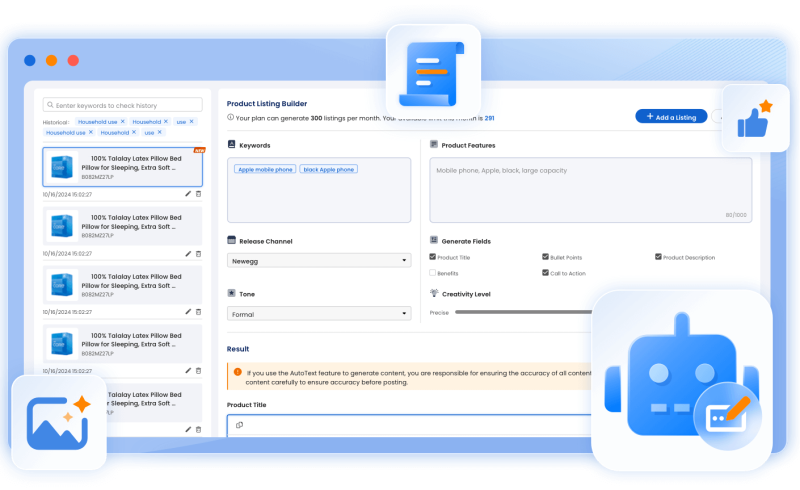Viewport: 800px width, 490px height.
Task: Click the 'Apple mobile phone' keyword tag
Action: coord(265,170)
